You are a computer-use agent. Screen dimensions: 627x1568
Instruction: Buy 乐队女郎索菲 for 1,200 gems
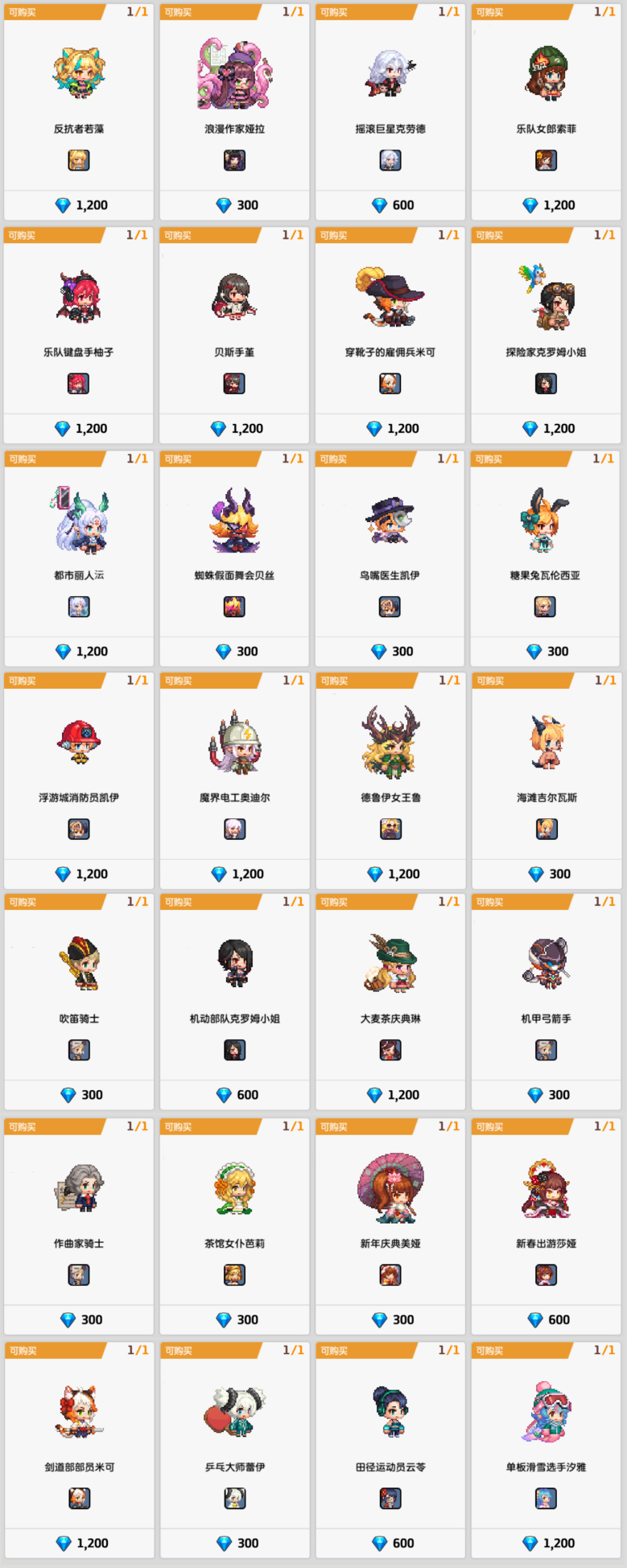tap(547, 205)
